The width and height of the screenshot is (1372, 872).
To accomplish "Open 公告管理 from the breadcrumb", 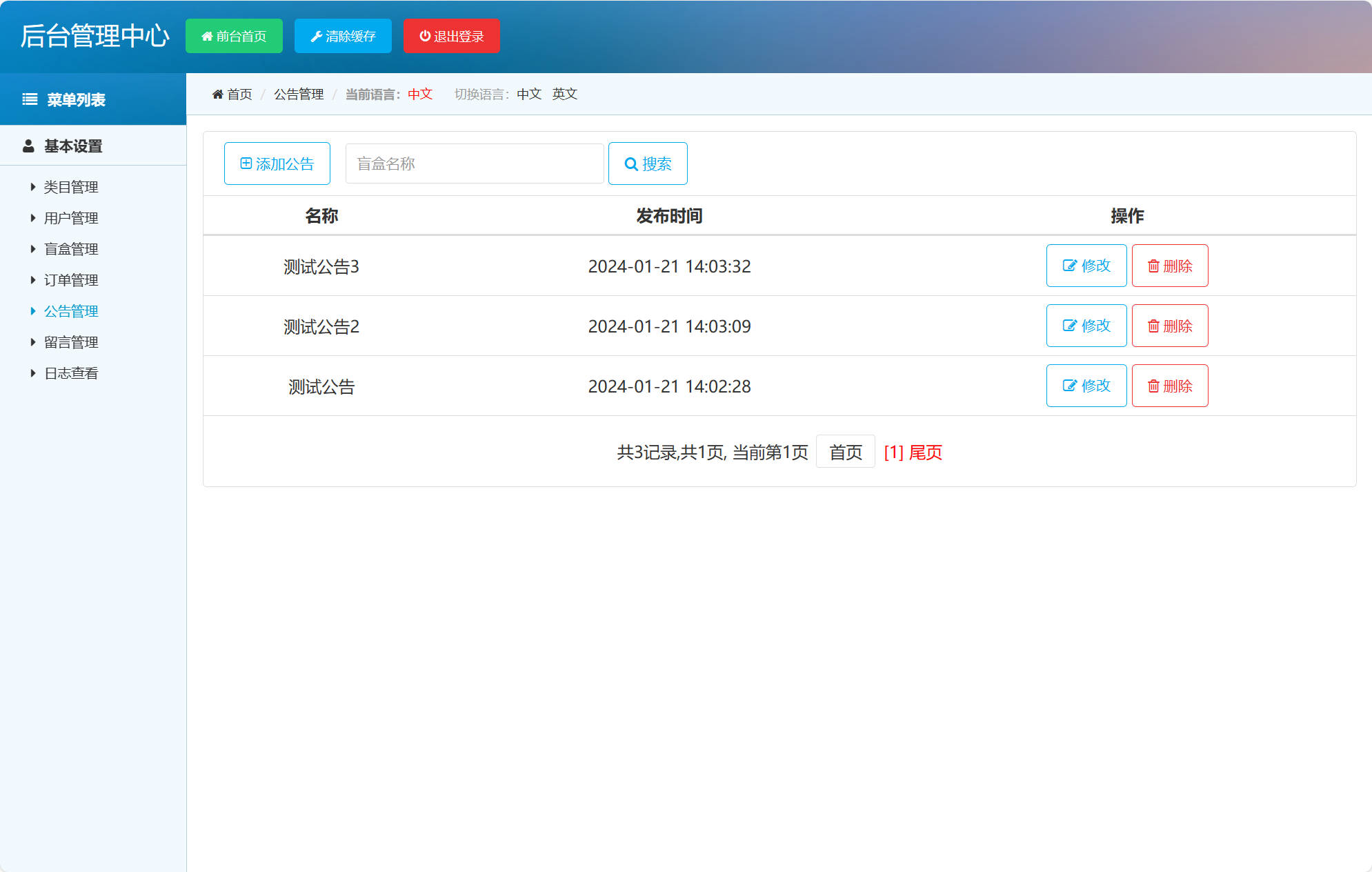I will 299,94.
